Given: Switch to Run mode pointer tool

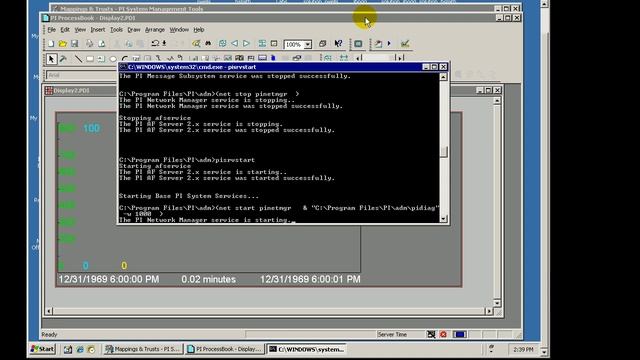Looking at the screenshot, I should tap(51, 59).
